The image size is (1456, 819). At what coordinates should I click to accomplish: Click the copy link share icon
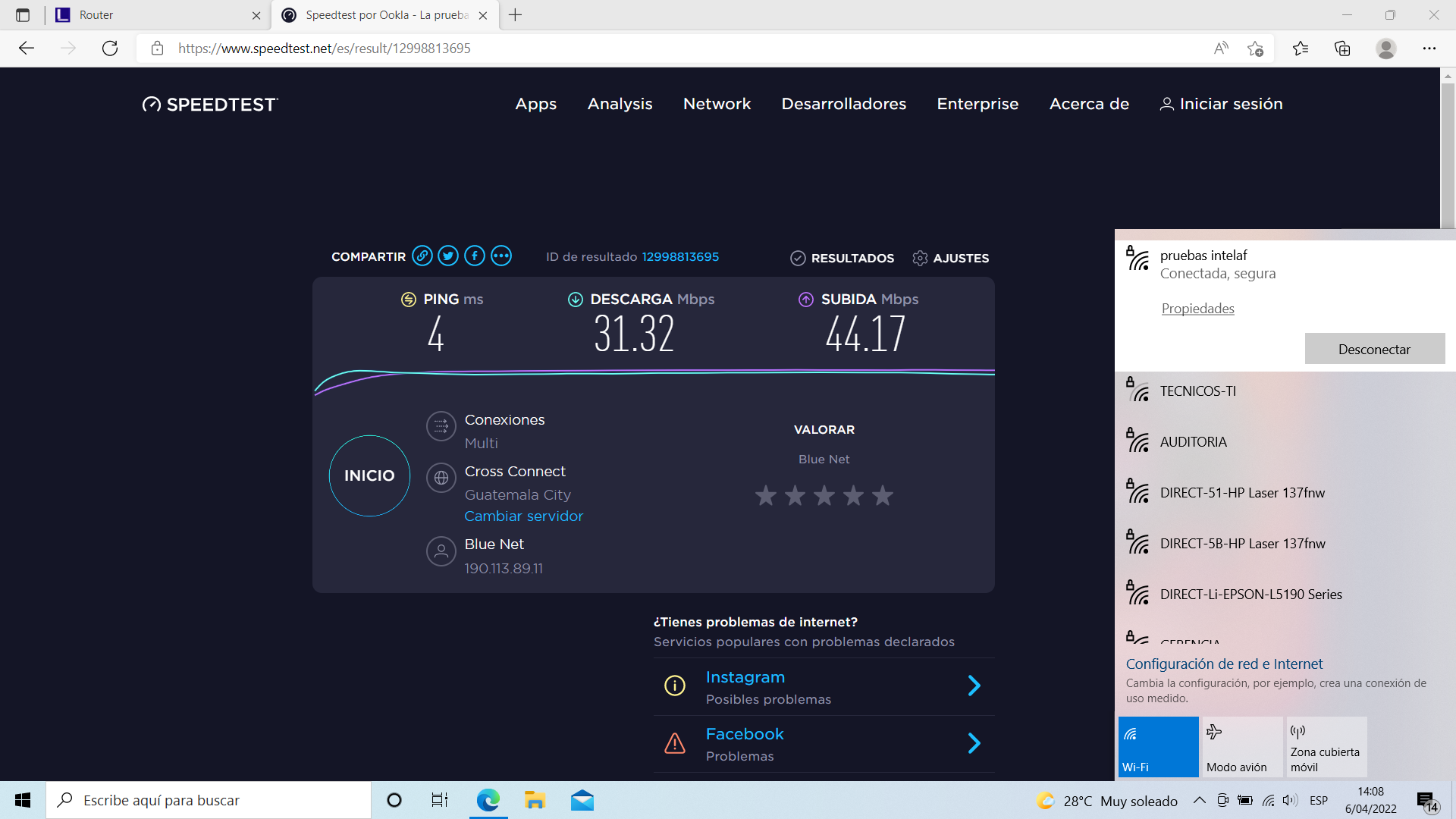[422, 256]
